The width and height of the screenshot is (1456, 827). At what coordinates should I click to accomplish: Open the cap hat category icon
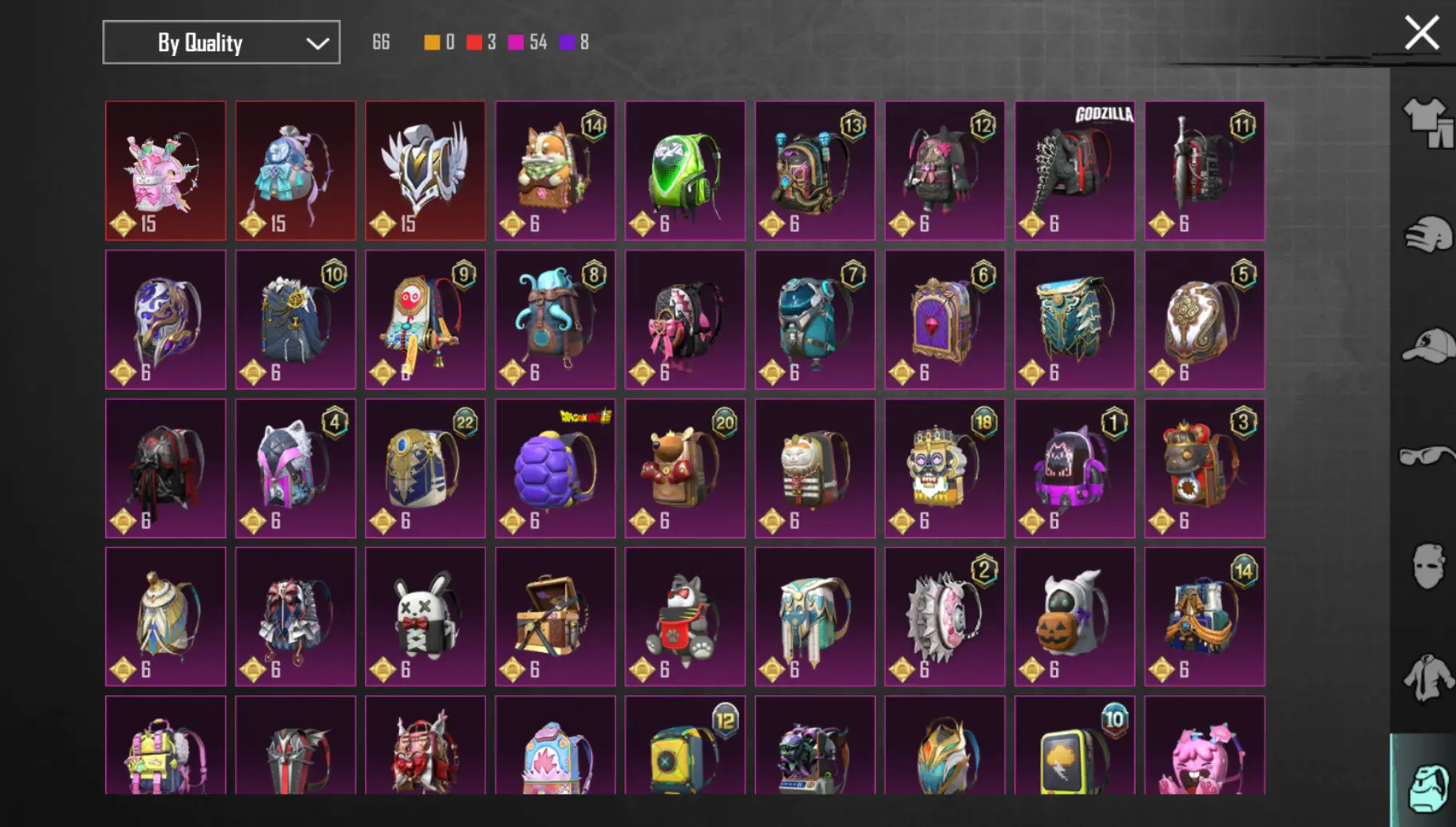tap(1428, 346)
